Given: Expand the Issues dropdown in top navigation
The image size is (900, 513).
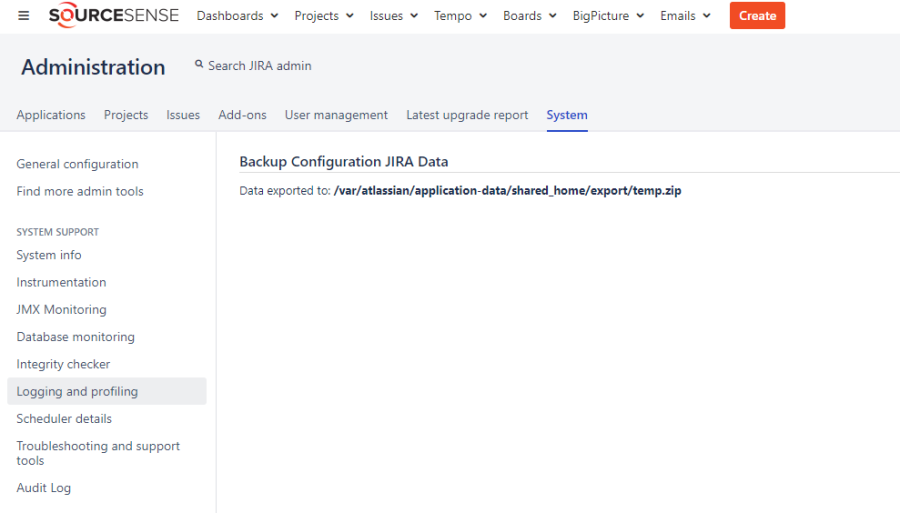Looking at the screenshot, I should (x=393, y=15).
